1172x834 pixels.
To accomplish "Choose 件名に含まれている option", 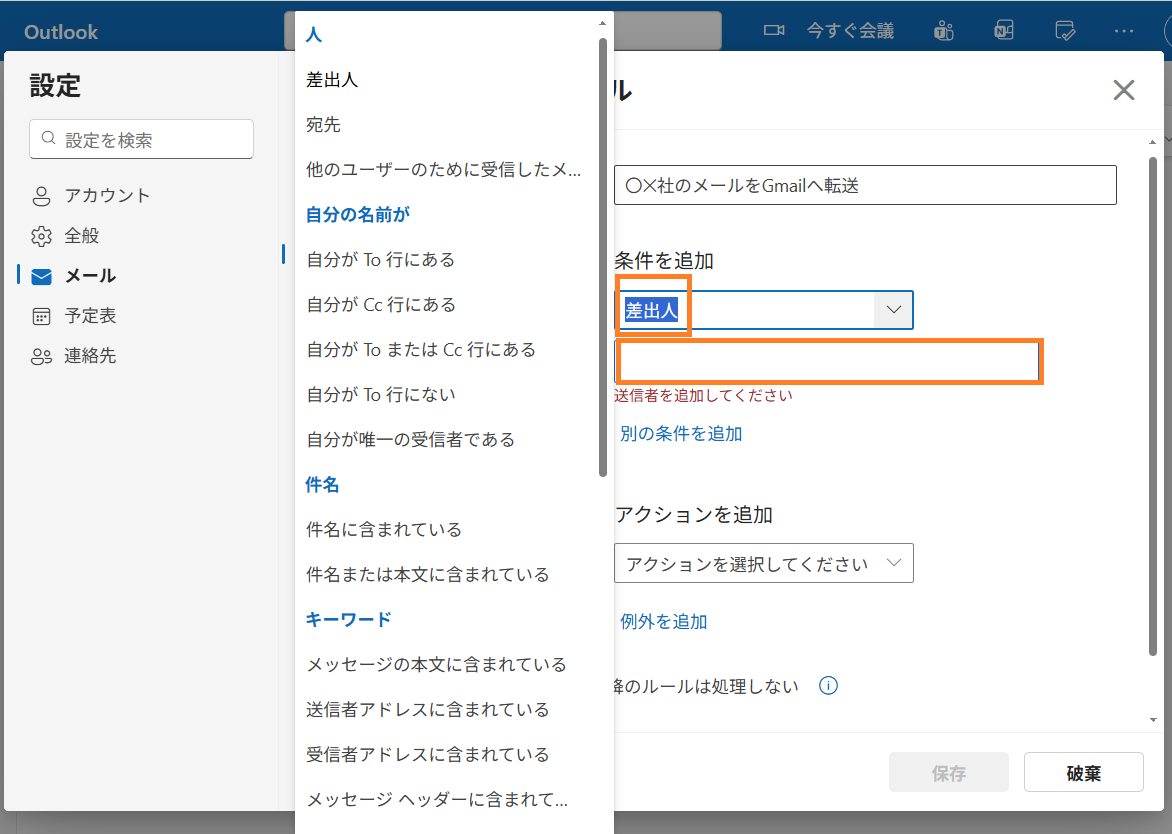I will [x=384, y=530].
